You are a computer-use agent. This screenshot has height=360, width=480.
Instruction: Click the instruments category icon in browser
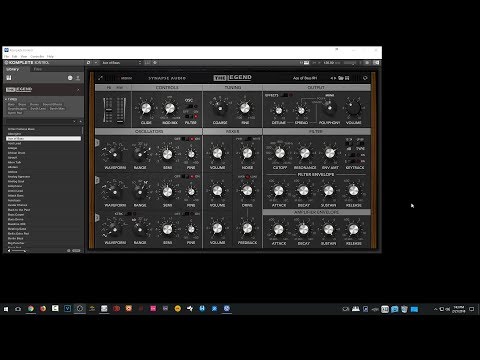(9, 78)
